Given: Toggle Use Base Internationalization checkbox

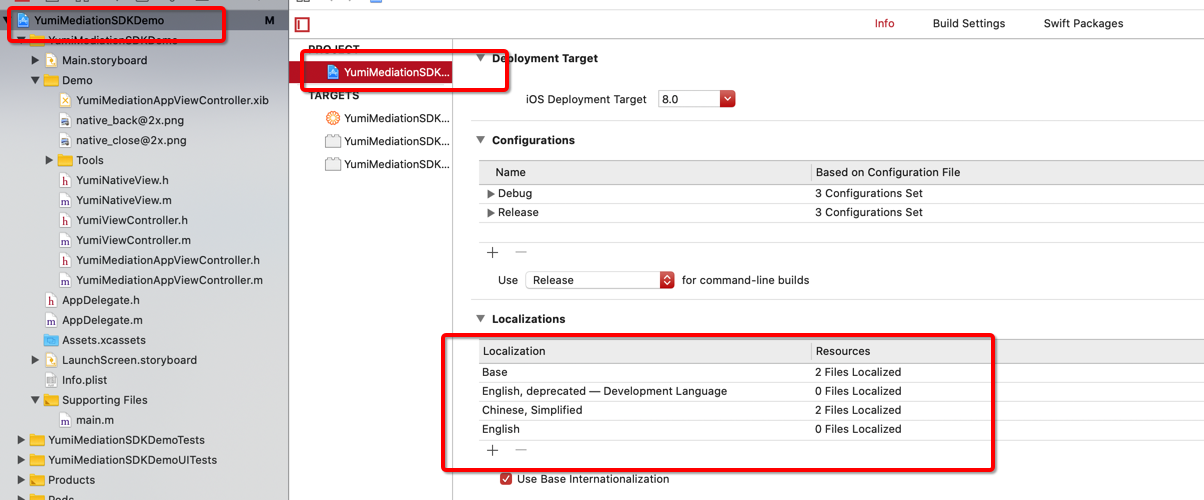Looking at the screenshot, I should [x=506, y=479].
